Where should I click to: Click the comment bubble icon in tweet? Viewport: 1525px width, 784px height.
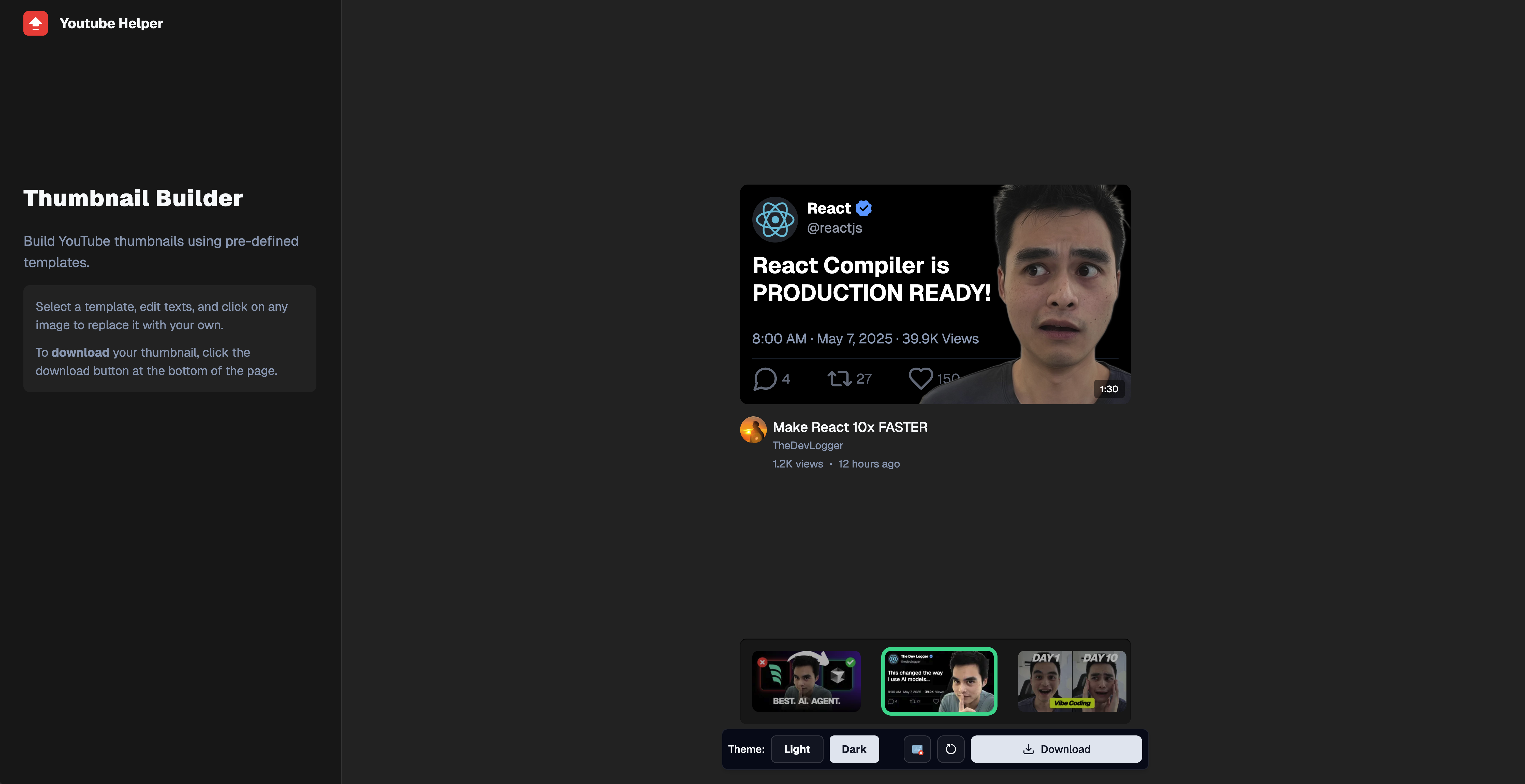click(765, 379)
